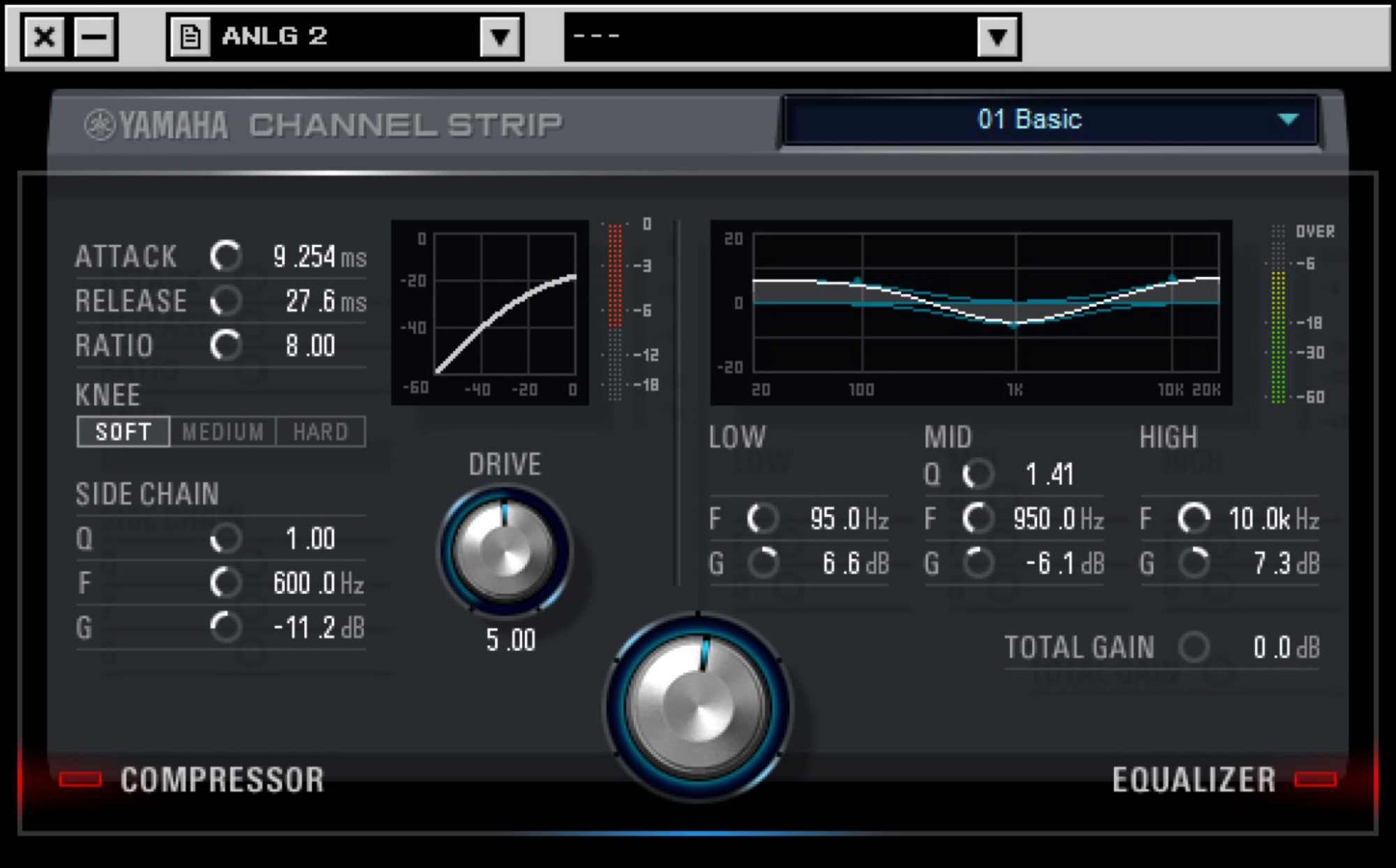
Task: Click the side chain Q value 1.00
Action: (x=311, y=539)
